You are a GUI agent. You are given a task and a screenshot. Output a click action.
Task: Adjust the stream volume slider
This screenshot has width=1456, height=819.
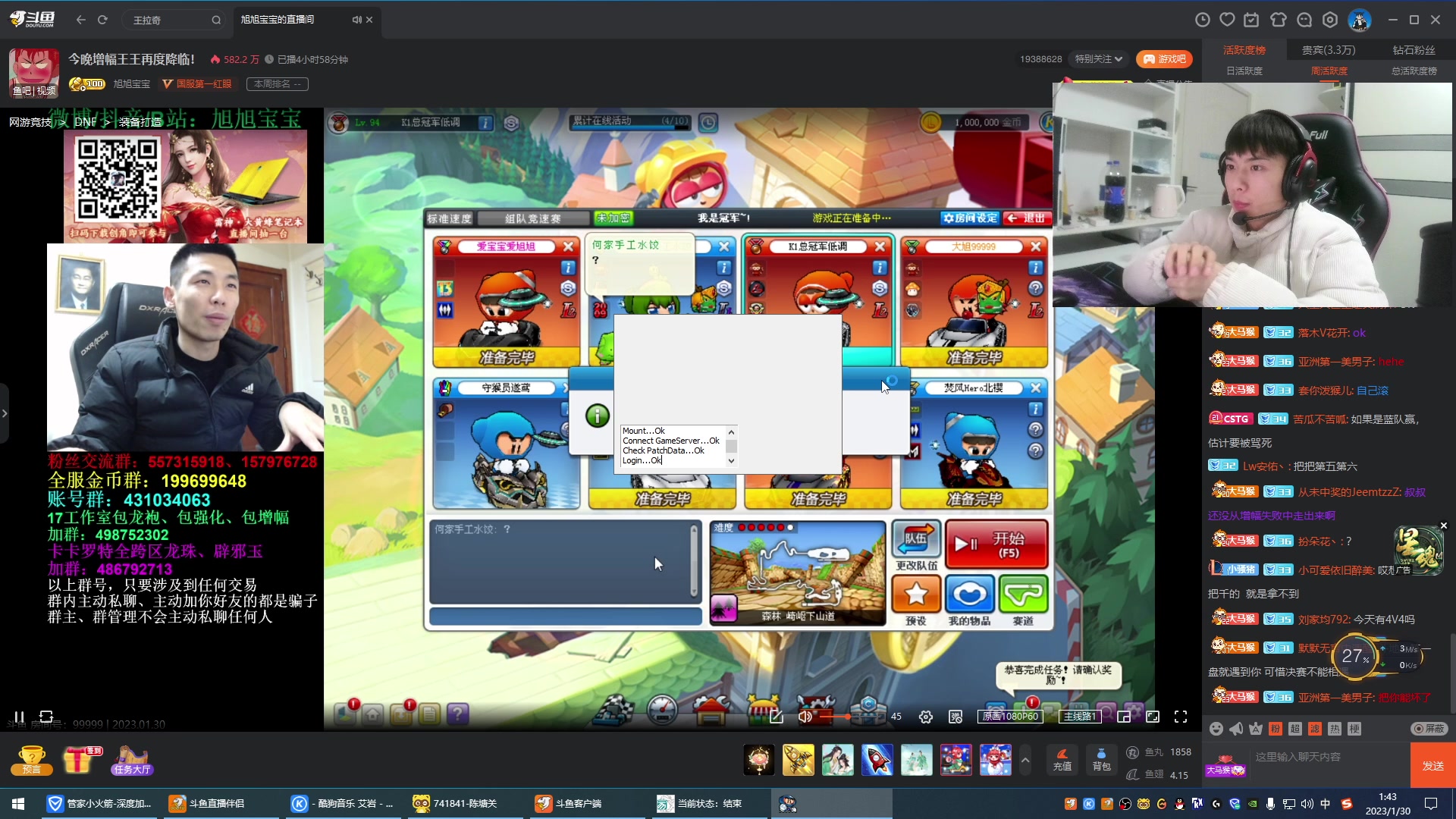point(849,717)
